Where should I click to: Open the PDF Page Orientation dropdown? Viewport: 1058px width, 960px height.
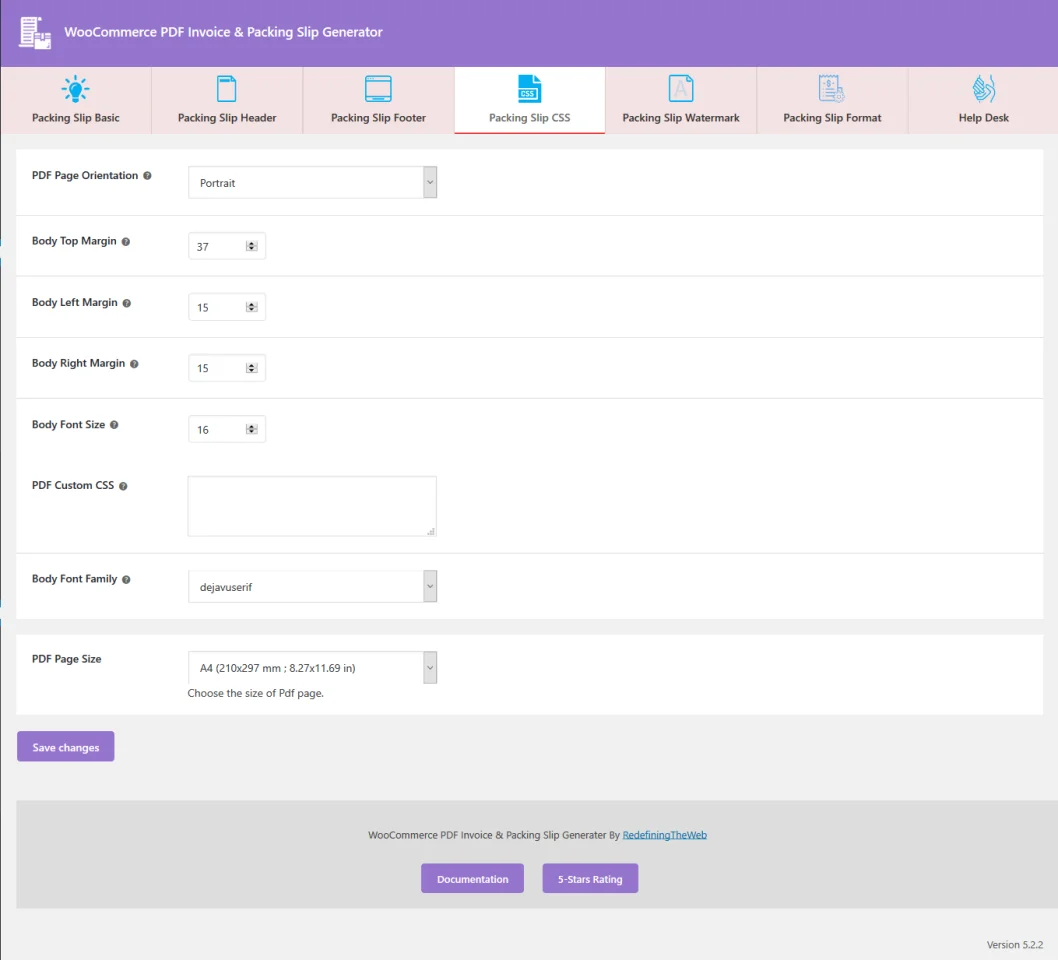coord(312,183)
